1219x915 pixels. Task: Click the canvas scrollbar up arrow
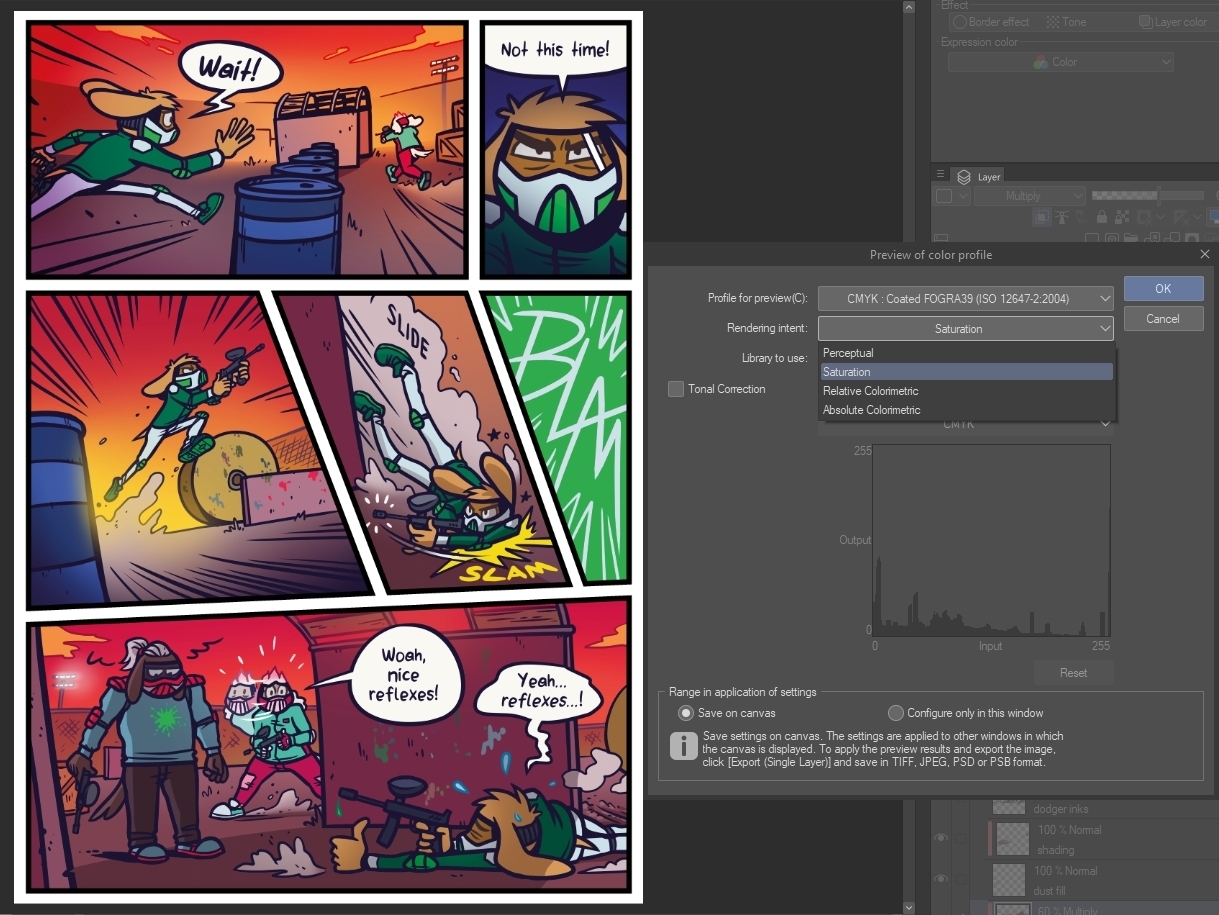[x=908, y=7]
